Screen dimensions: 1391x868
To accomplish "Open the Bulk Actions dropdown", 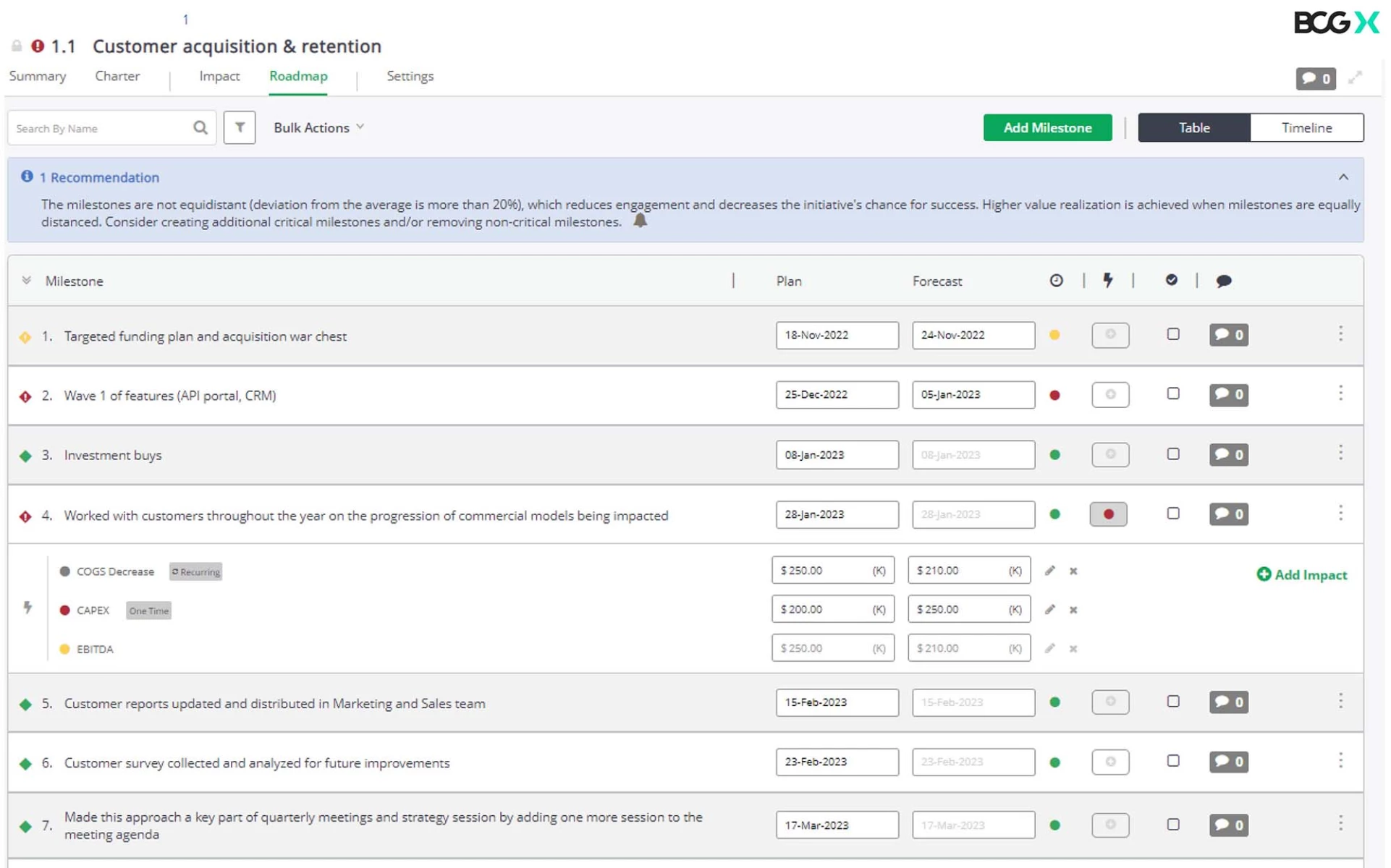I will coord(318,127).
